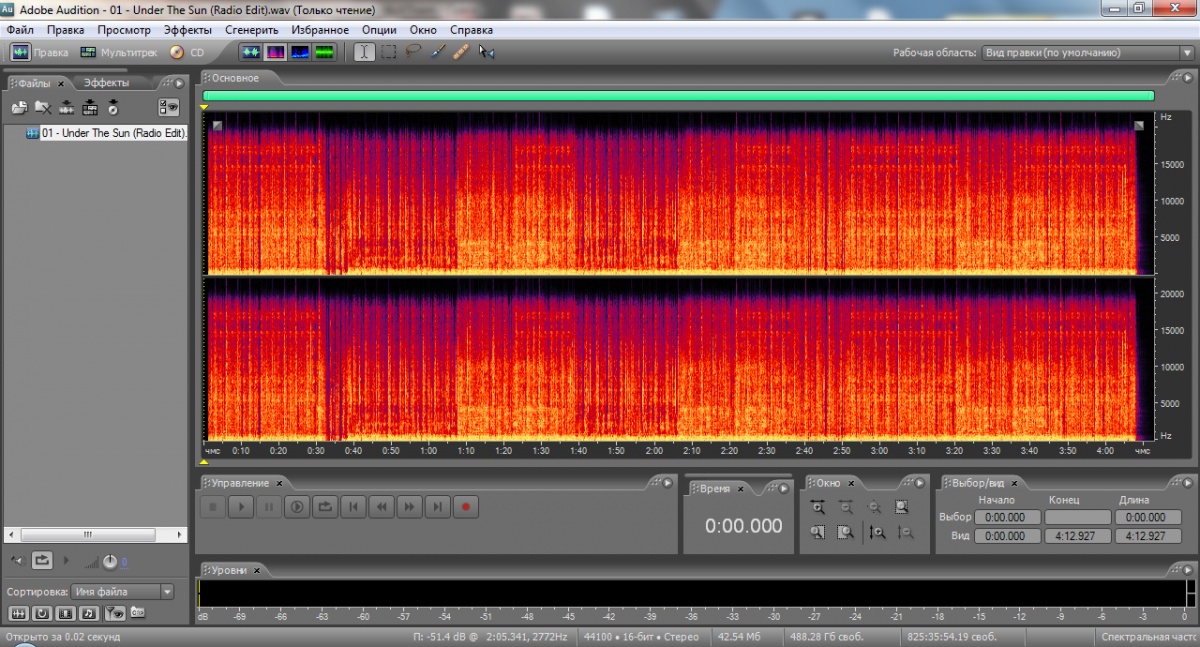Open the Справка menu
This screenshot has width=1200, height=647.
(471, 30)
